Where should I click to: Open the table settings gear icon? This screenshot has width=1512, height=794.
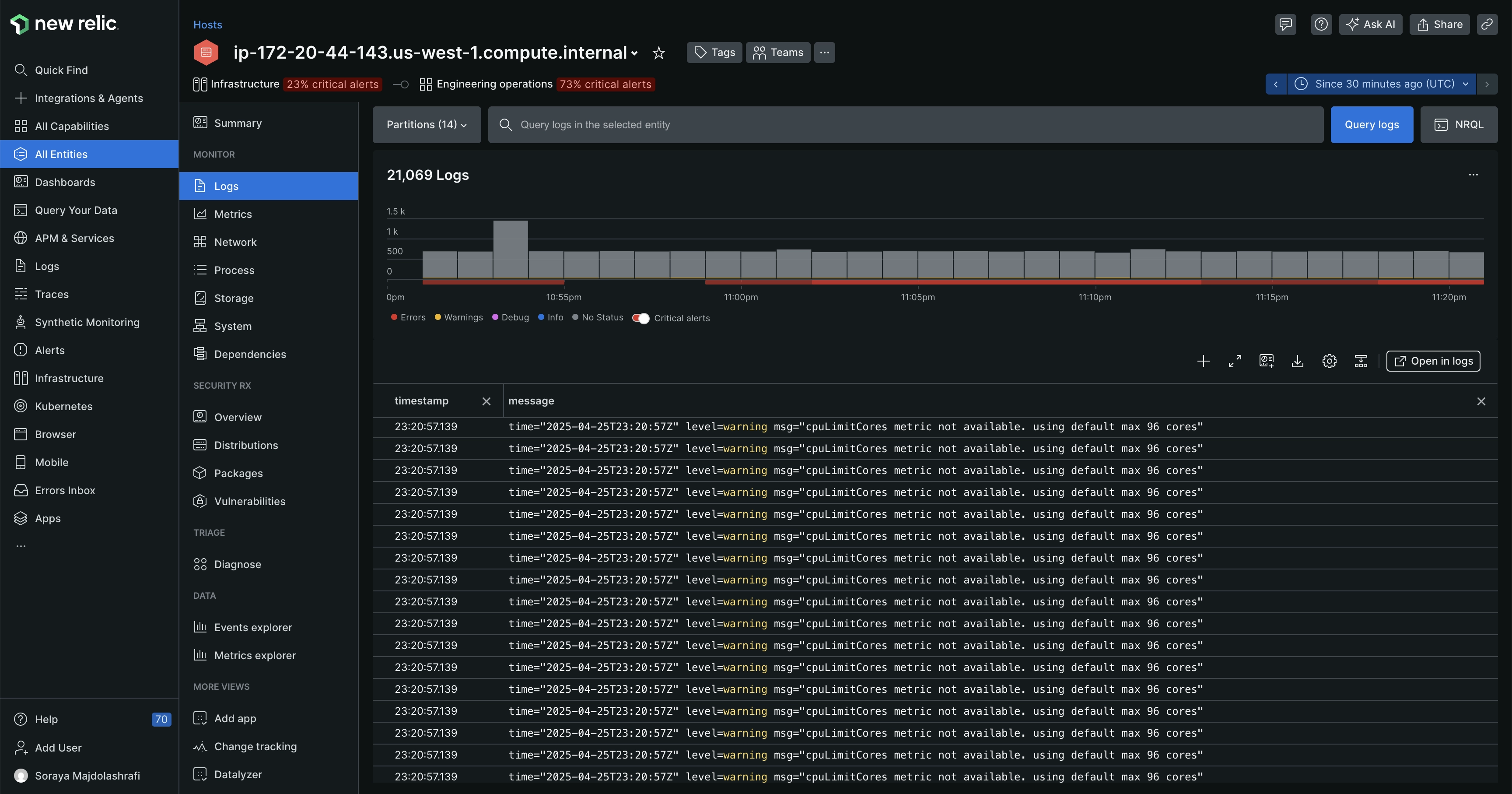click(1329, 361)
